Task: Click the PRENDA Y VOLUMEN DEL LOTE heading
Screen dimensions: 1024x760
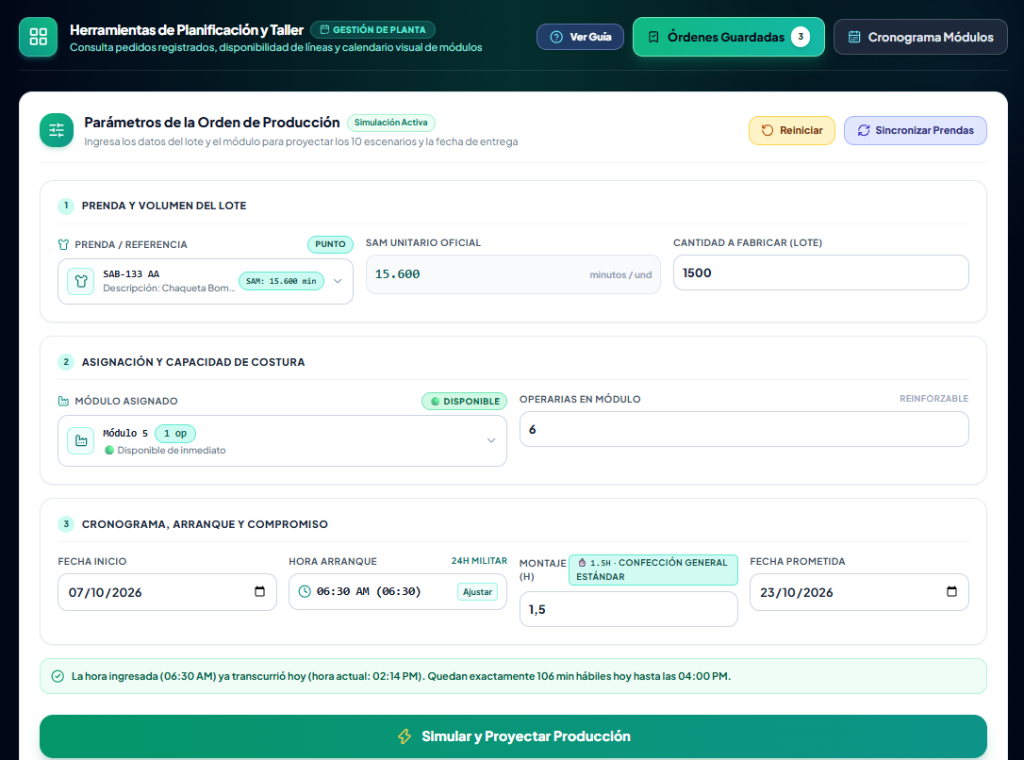Action: tap(164, 206)
